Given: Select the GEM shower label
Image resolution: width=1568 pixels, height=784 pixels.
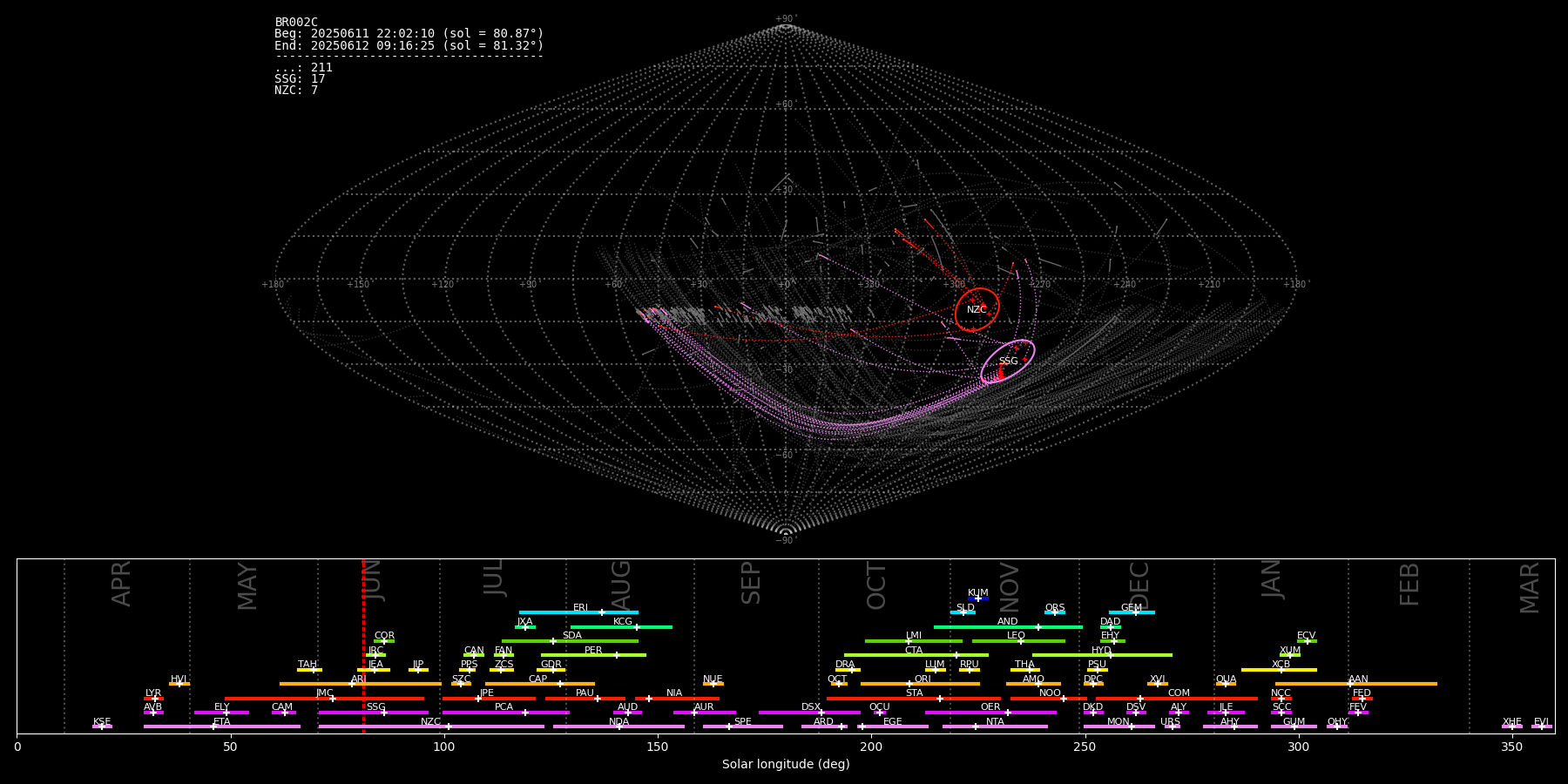Looking at the screenshot, I should (x=1132, y=608).
